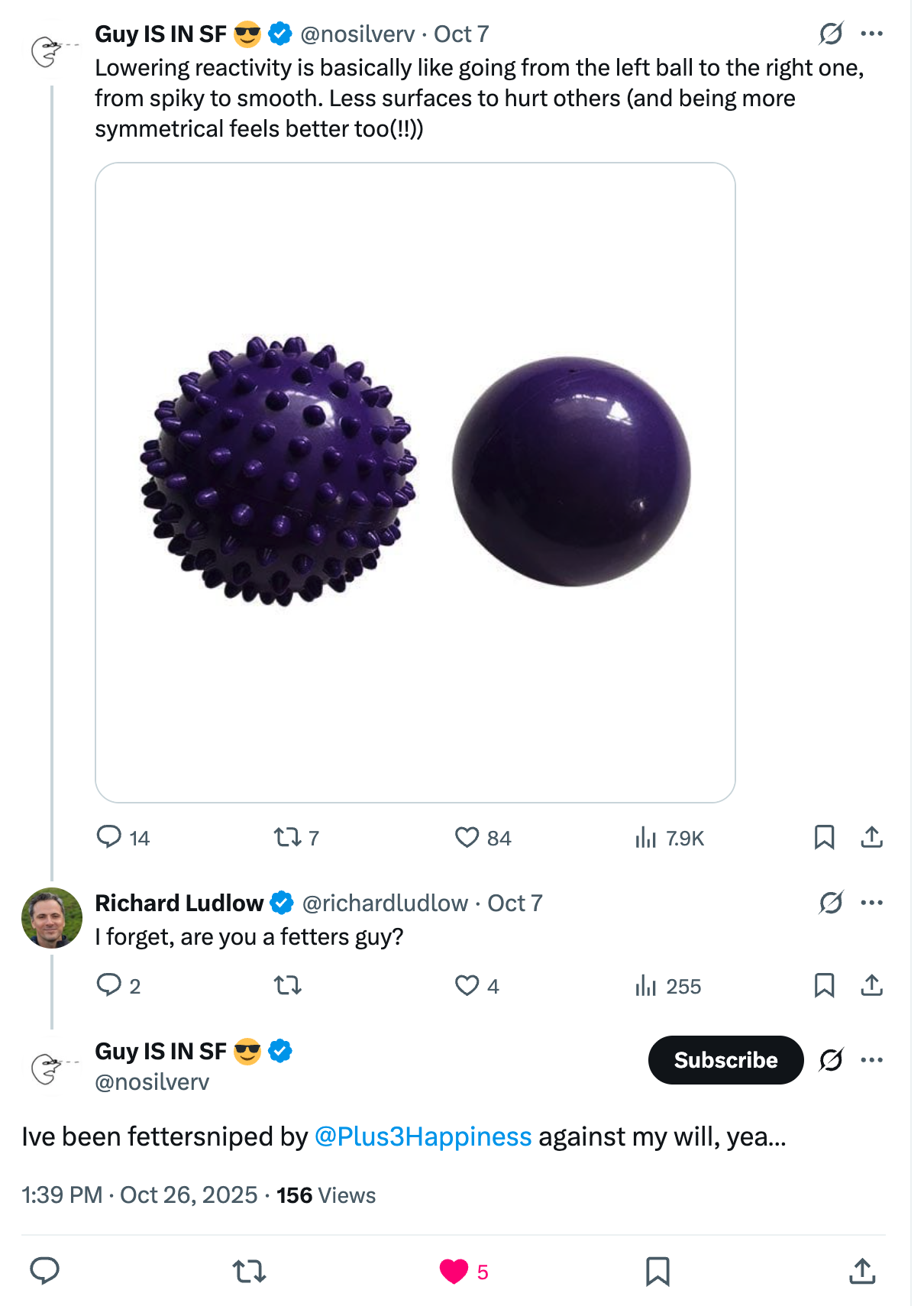Viewport: 924px width, 1306px height.
Task: Reply to Richard Ludlow's fetters question
Action: point(109,985)
